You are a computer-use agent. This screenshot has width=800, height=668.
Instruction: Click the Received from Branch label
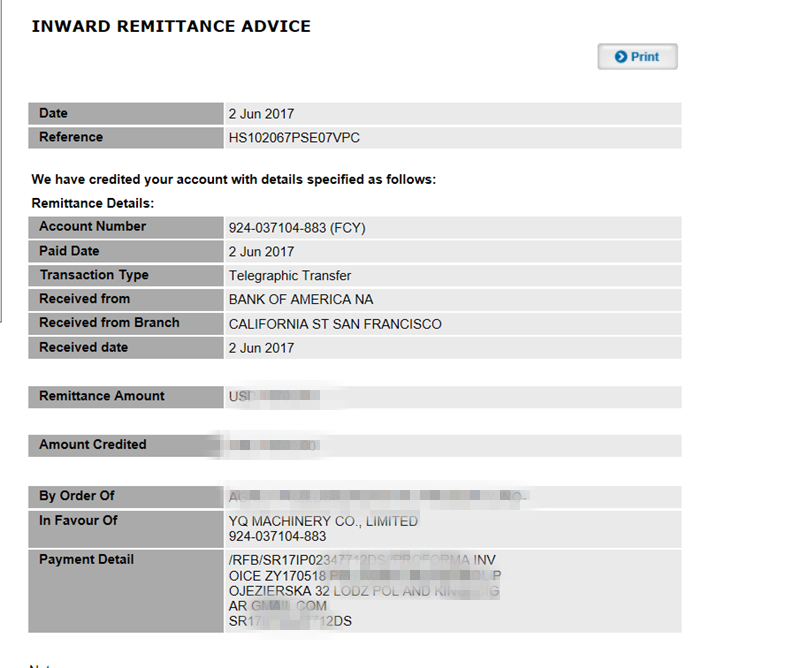pos(109,323)
